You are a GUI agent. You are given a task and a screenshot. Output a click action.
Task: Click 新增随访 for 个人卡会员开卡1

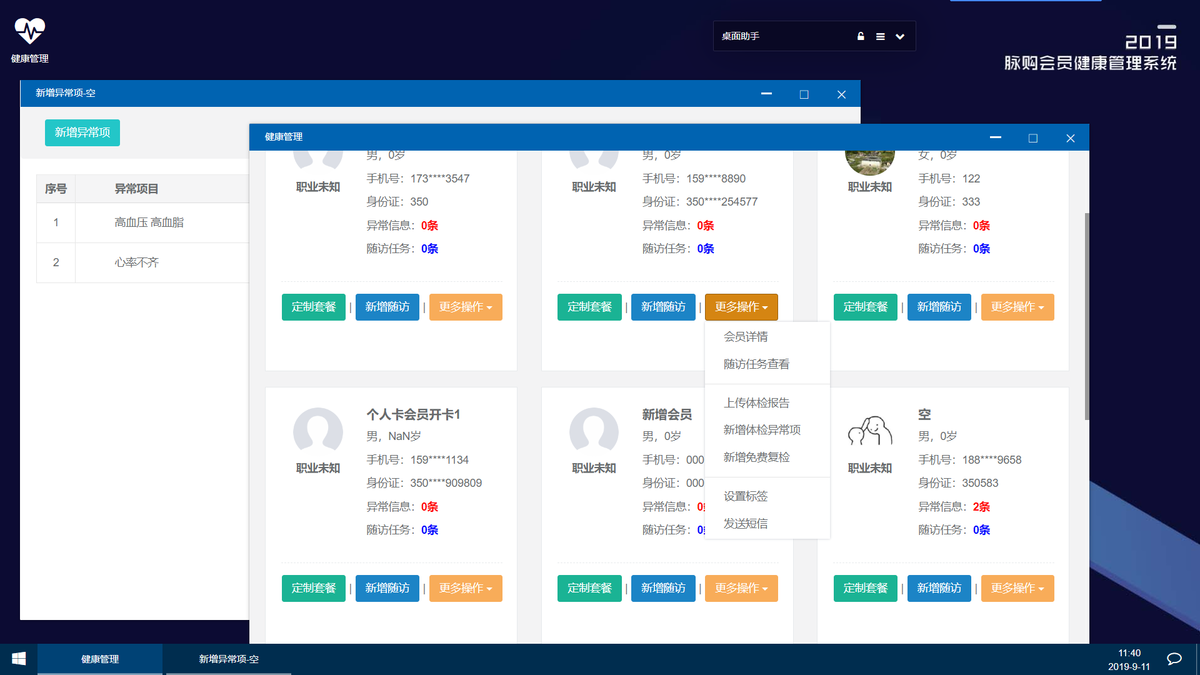(x=388, y=588)
